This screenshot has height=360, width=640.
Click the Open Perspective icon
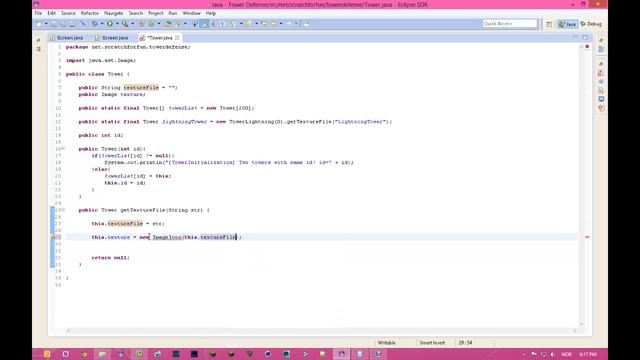coord(549,24)
